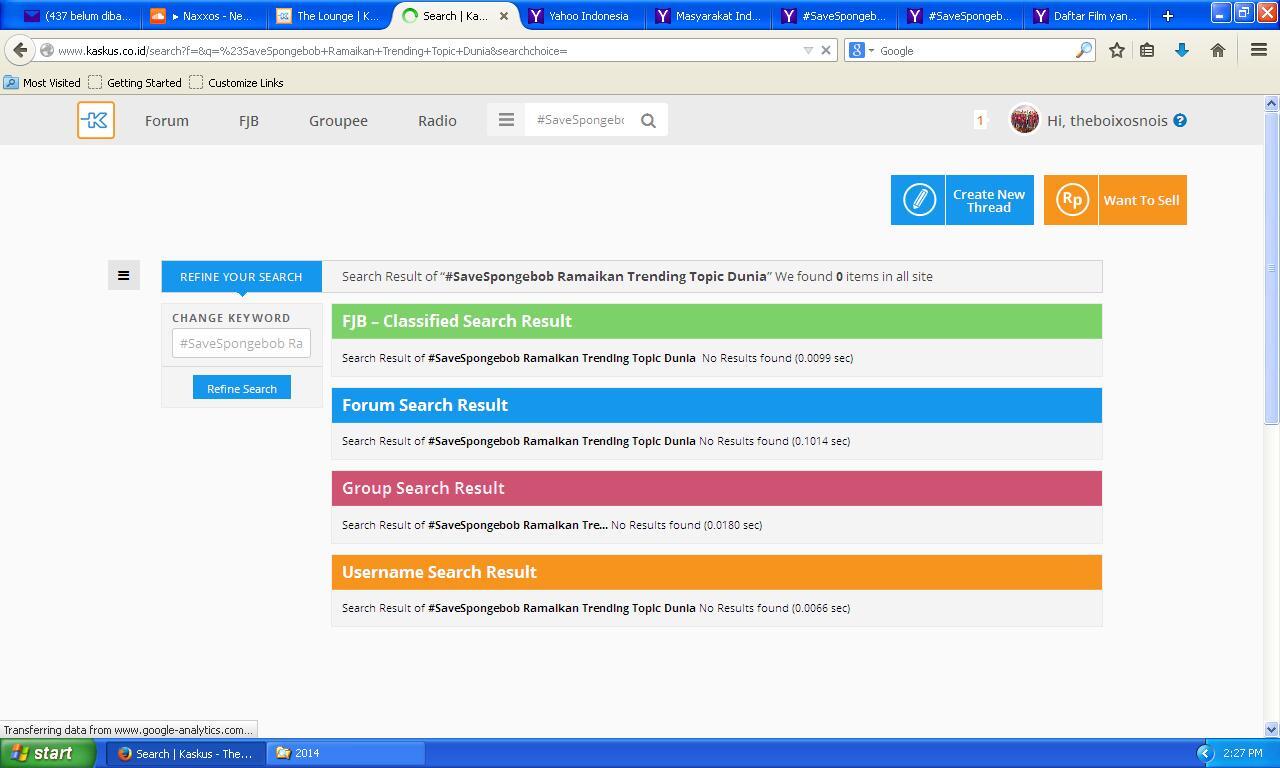Viewport: 1280px width, 768px height.
Task: Open the bookmarks list icon
Action: click(1147, 50)
